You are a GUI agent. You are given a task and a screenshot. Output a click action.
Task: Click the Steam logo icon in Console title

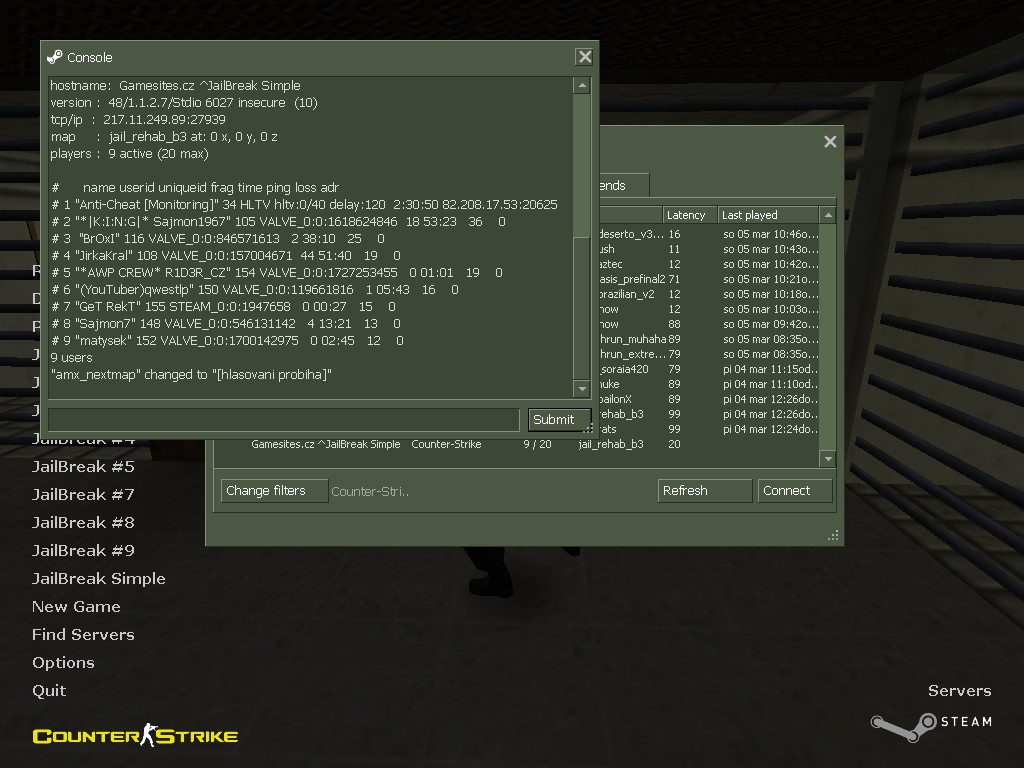click(55, 57)
